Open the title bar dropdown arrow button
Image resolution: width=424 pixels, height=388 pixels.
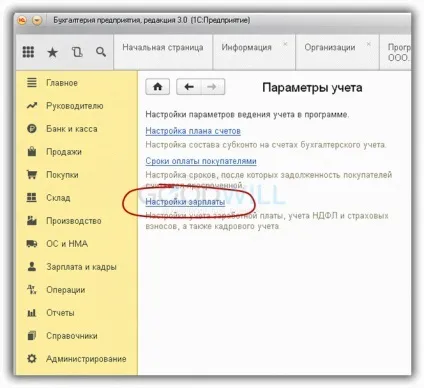[37, 20]
